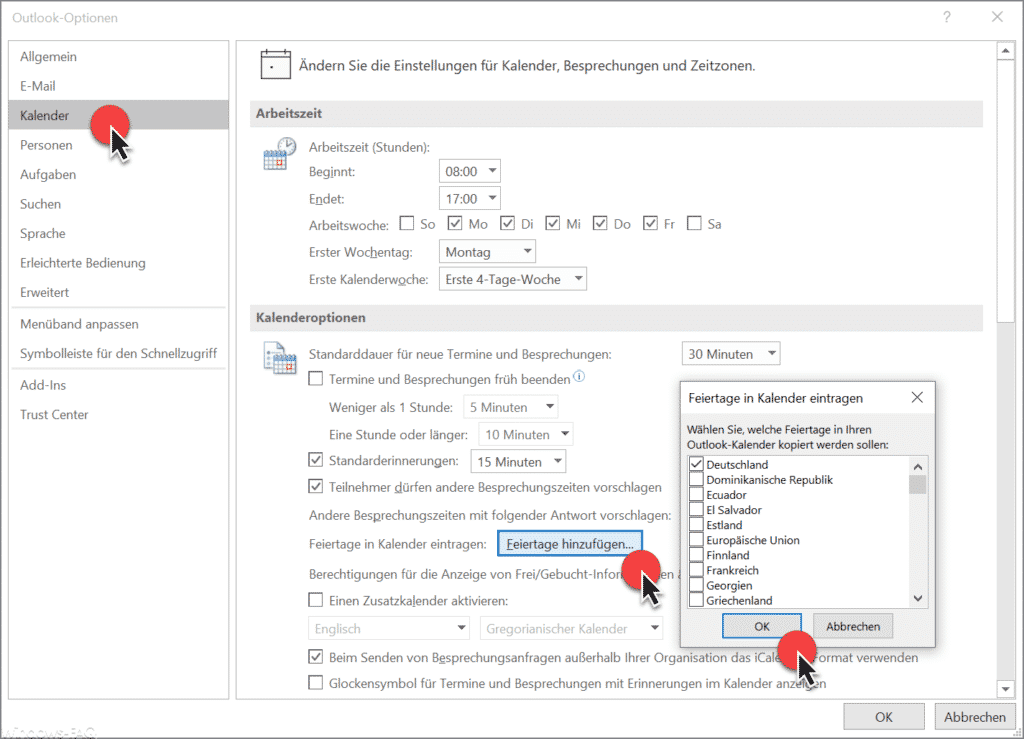
Task: Open the Sprache options
Action: pyautogui.click(x=119, y=233)
